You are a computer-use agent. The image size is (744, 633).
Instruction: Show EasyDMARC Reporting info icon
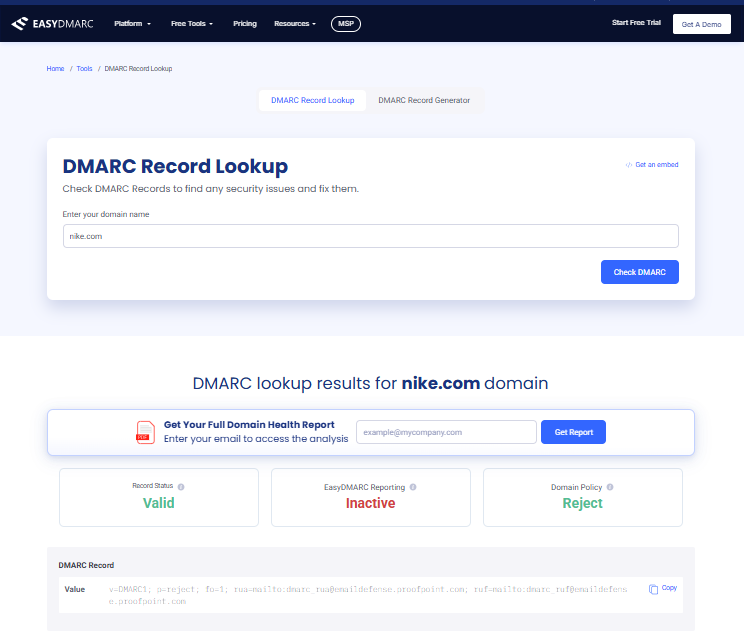coord(413,487)
